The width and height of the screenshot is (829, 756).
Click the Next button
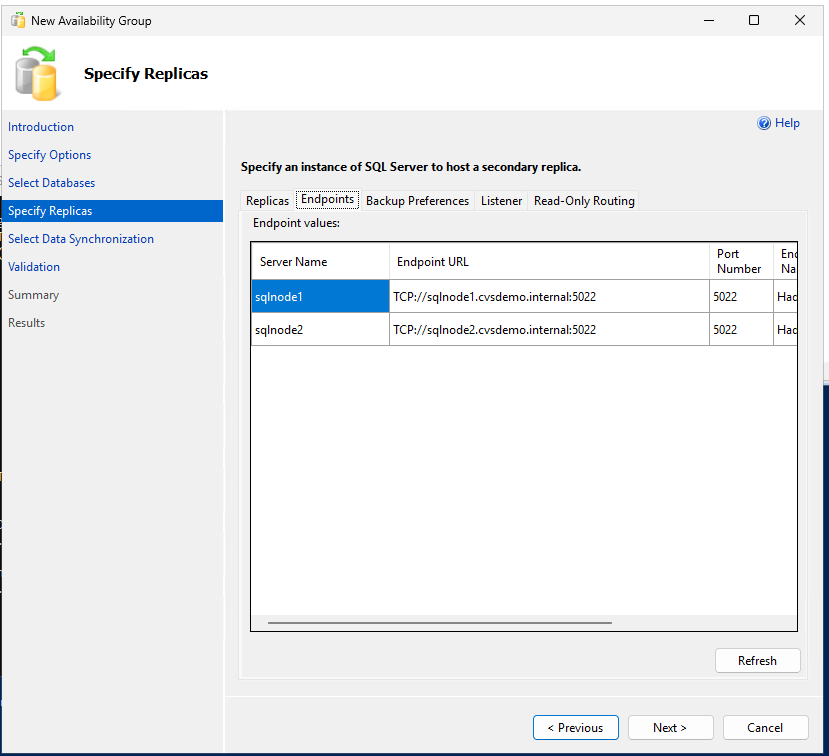[x=670, y=727]
